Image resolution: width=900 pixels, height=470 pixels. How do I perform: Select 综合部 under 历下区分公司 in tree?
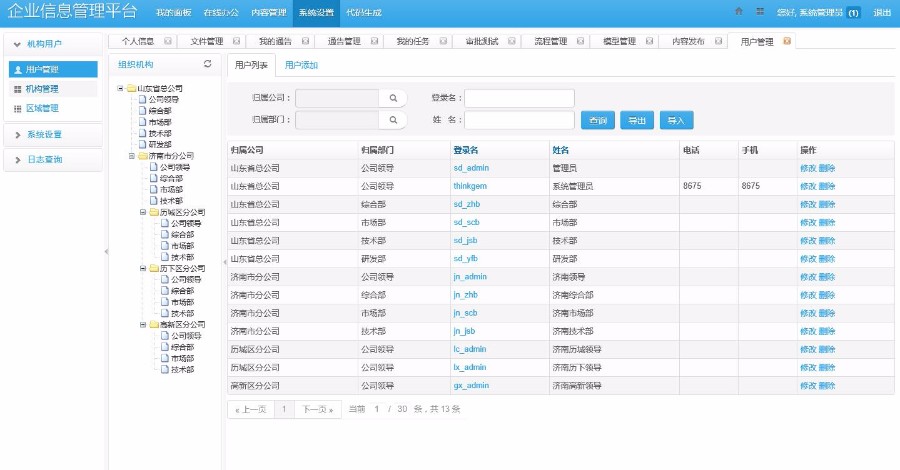point(183,291)
